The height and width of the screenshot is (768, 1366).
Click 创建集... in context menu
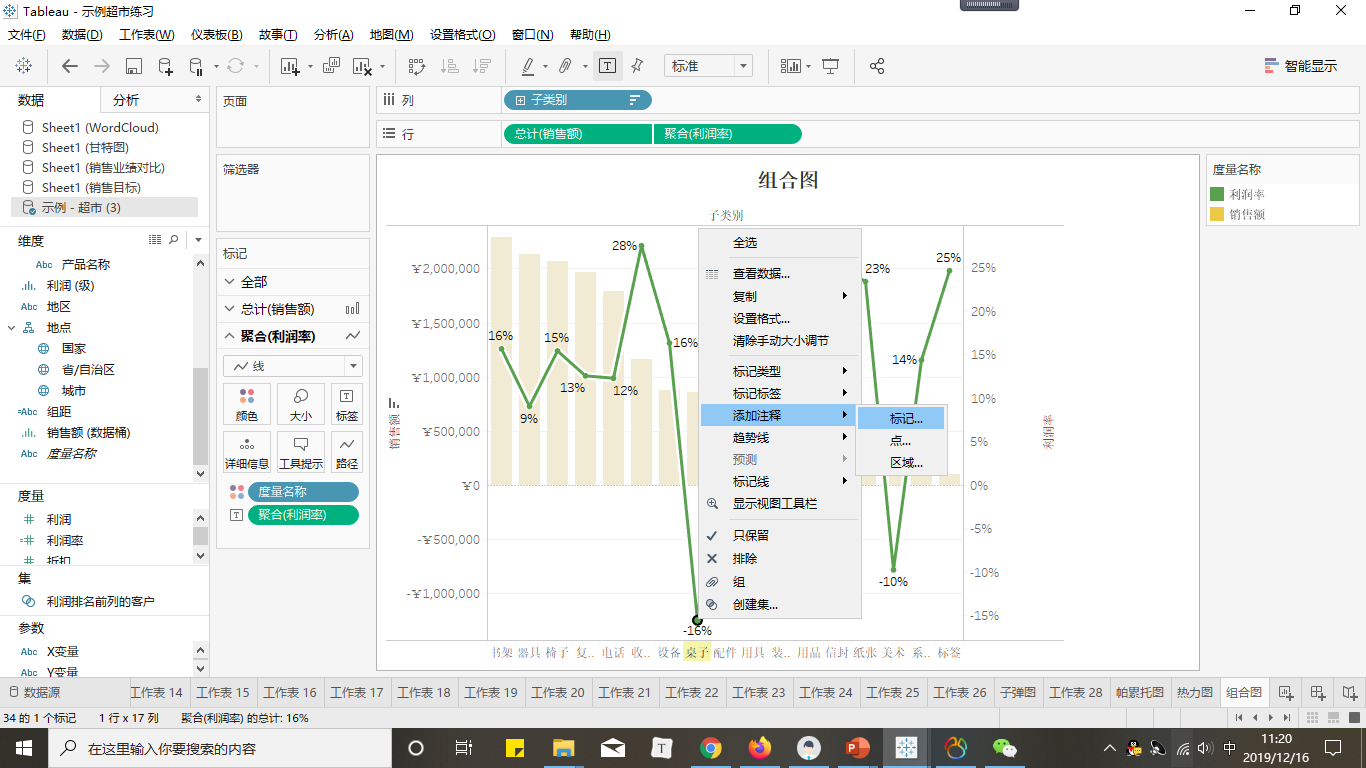click(780, 604)
